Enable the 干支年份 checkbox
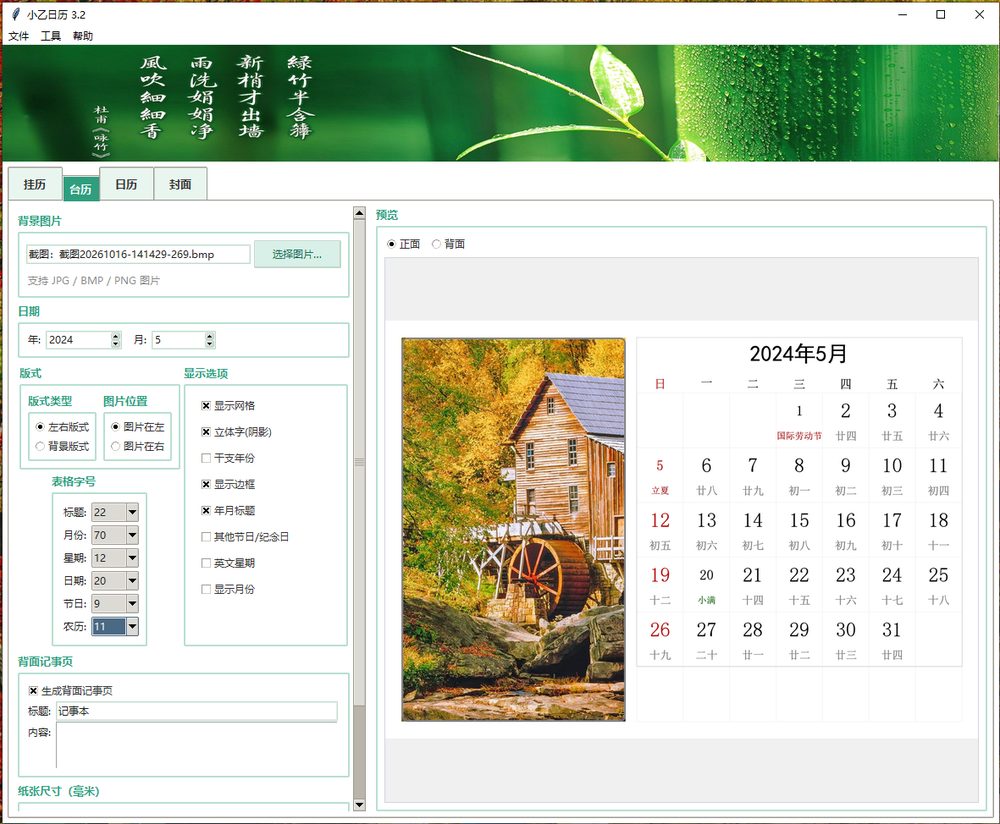 point(206,458)
